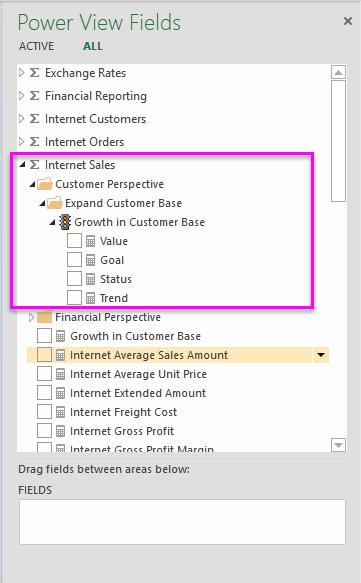Image resolution: width=361 pixels, height=583 pixels.
Task: Collapse the Customer Perspective folder
Action: [x=32, y=184]
